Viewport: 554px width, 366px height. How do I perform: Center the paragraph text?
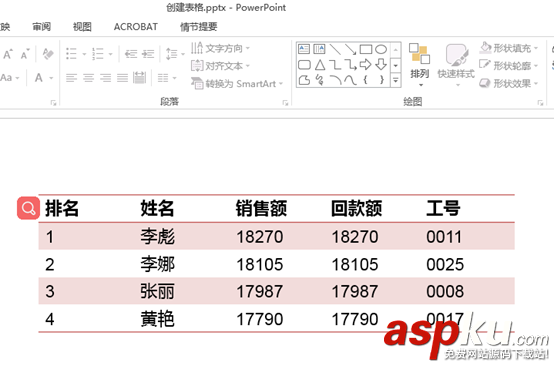click(88, 78)
